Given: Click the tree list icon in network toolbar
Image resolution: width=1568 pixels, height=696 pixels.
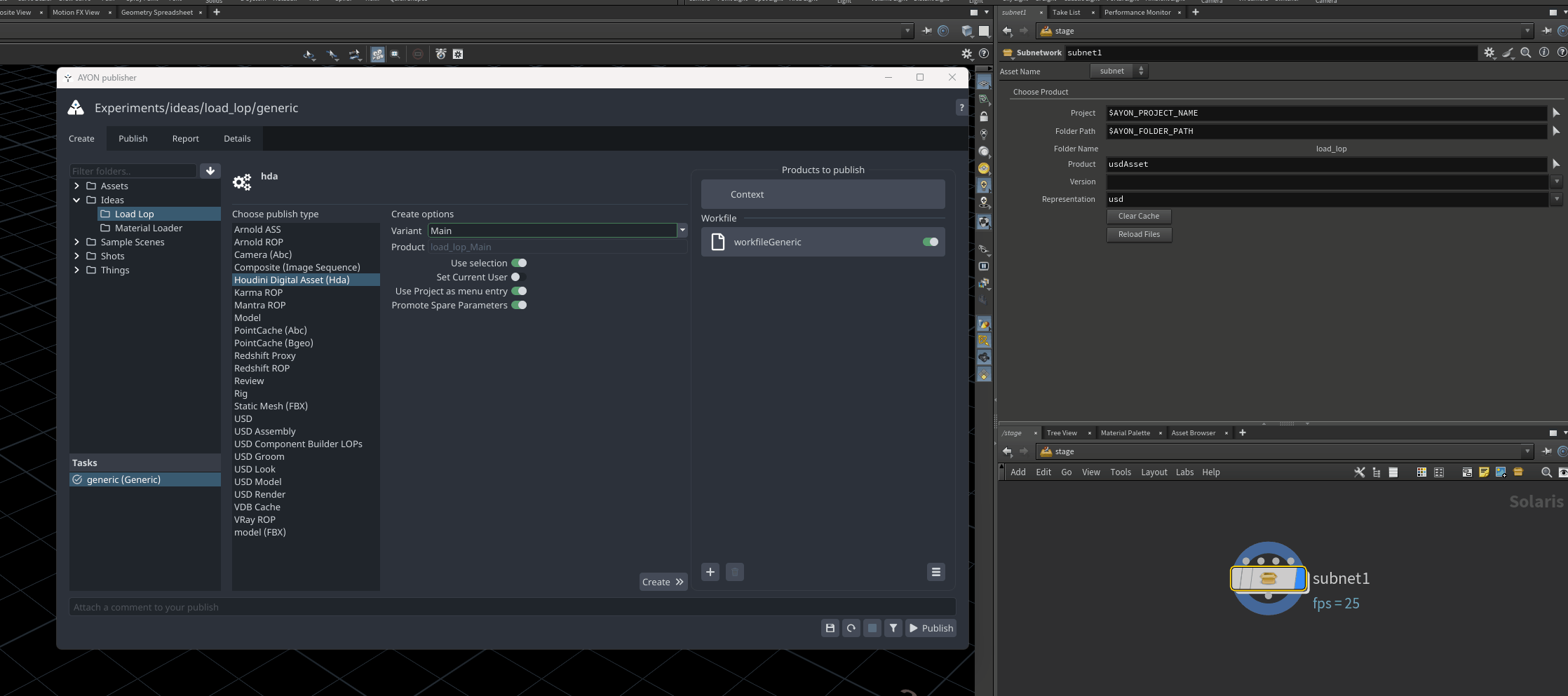Looking at the screenshot, I should click(1377, 472).
